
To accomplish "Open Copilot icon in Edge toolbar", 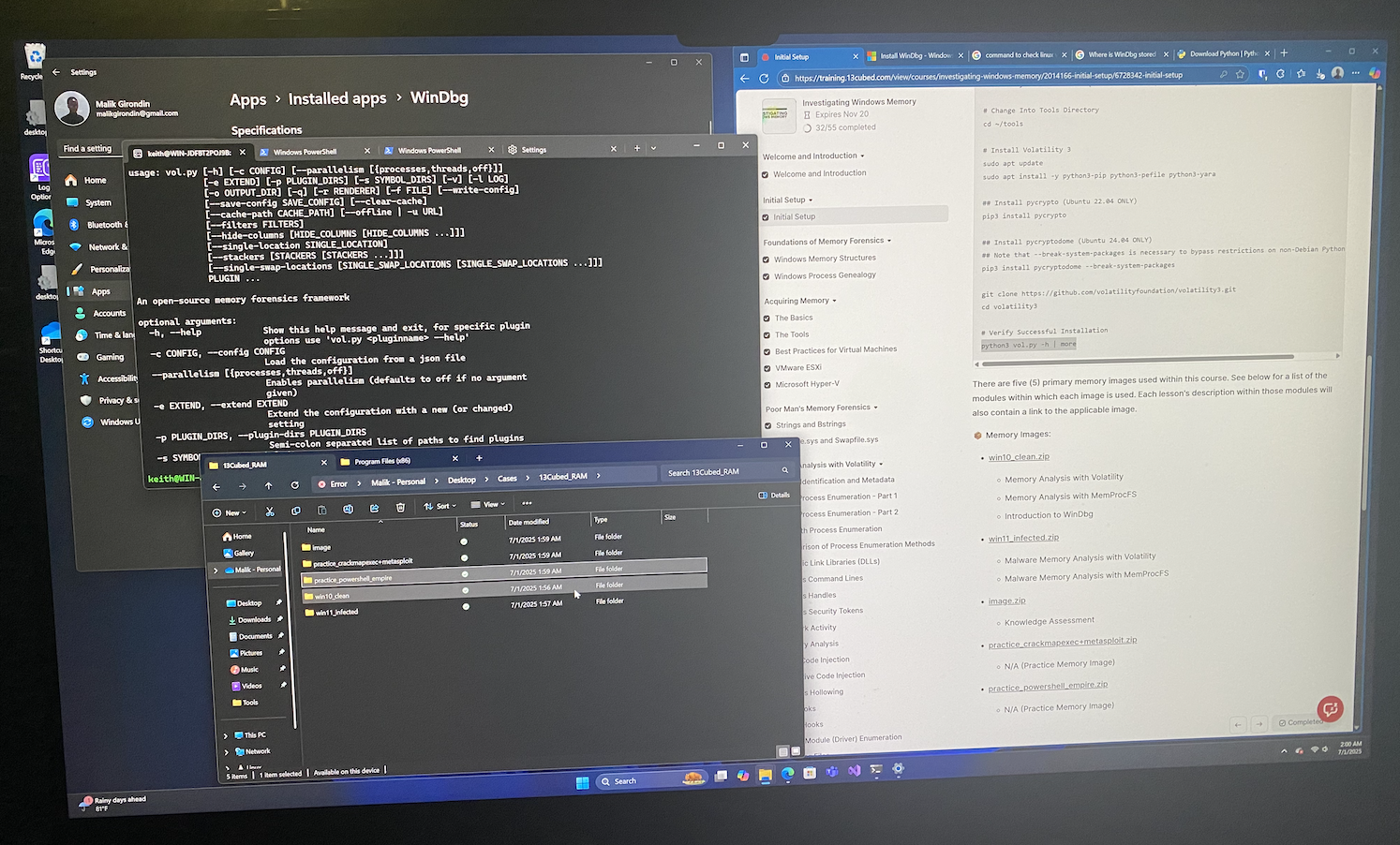I will tap(1374, 72).
